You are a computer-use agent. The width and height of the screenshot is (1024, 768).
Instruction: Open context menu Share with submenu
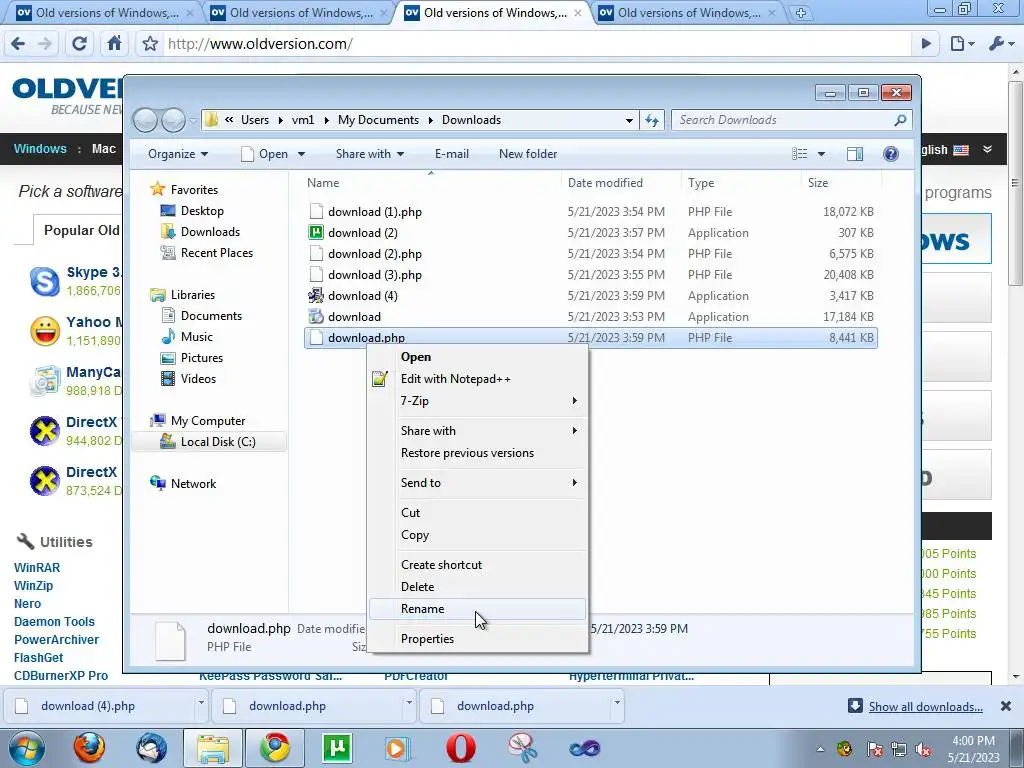(477, 431)
